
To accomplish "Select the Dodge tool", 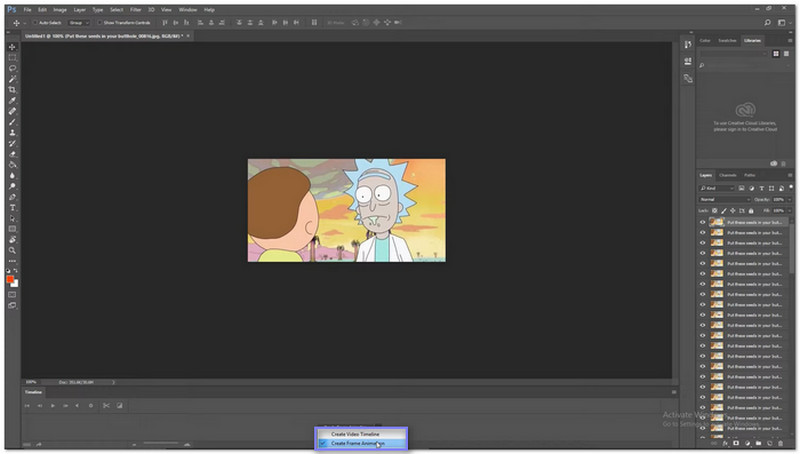I will tap(12, 186).
